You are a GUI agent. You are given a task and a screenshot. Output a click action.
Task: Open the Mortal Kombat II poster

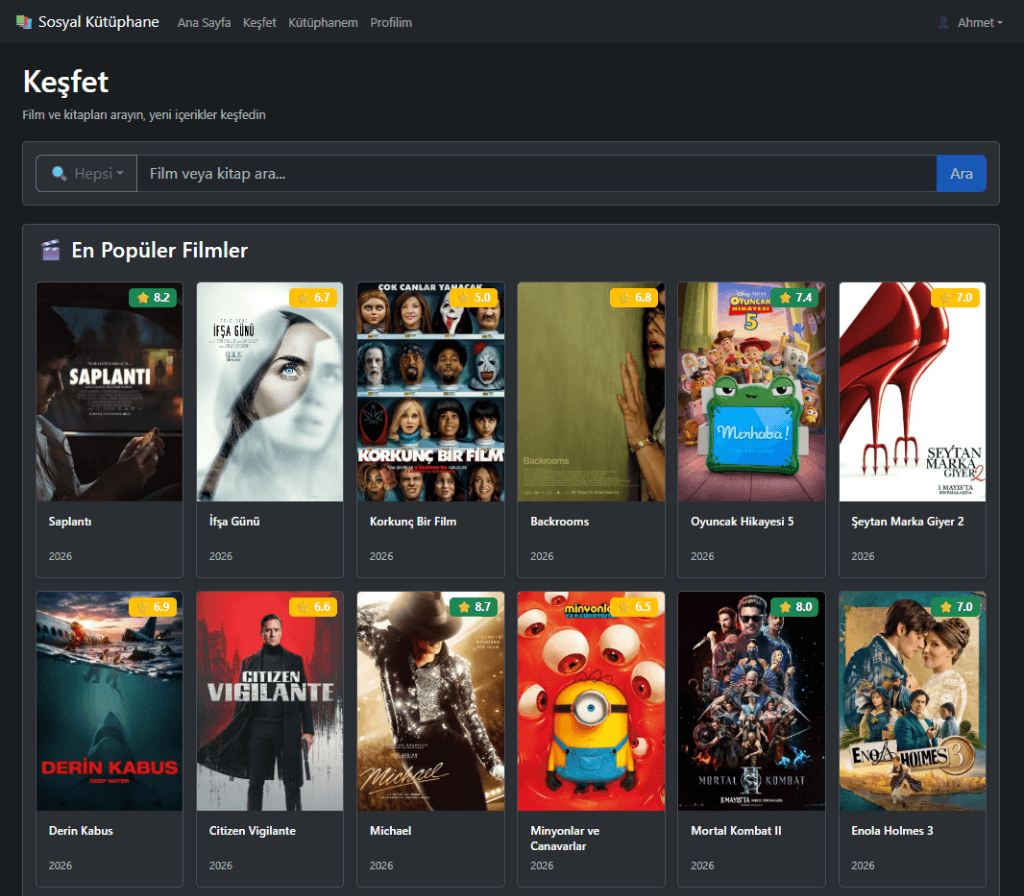point(752,701)
